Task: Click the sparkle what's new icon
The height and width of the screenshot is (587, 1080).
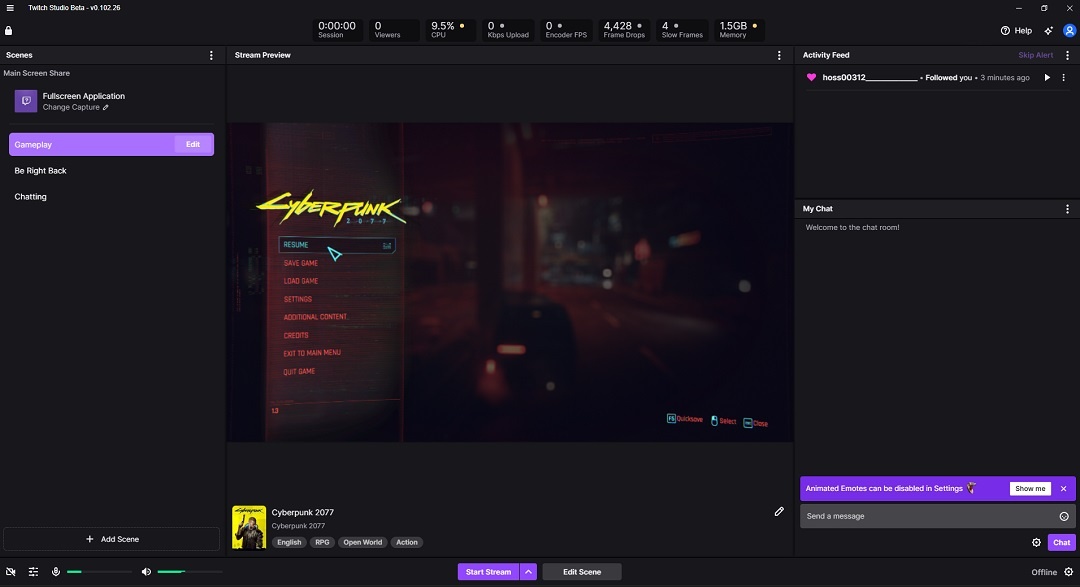Action: [x=1048, y=30]
